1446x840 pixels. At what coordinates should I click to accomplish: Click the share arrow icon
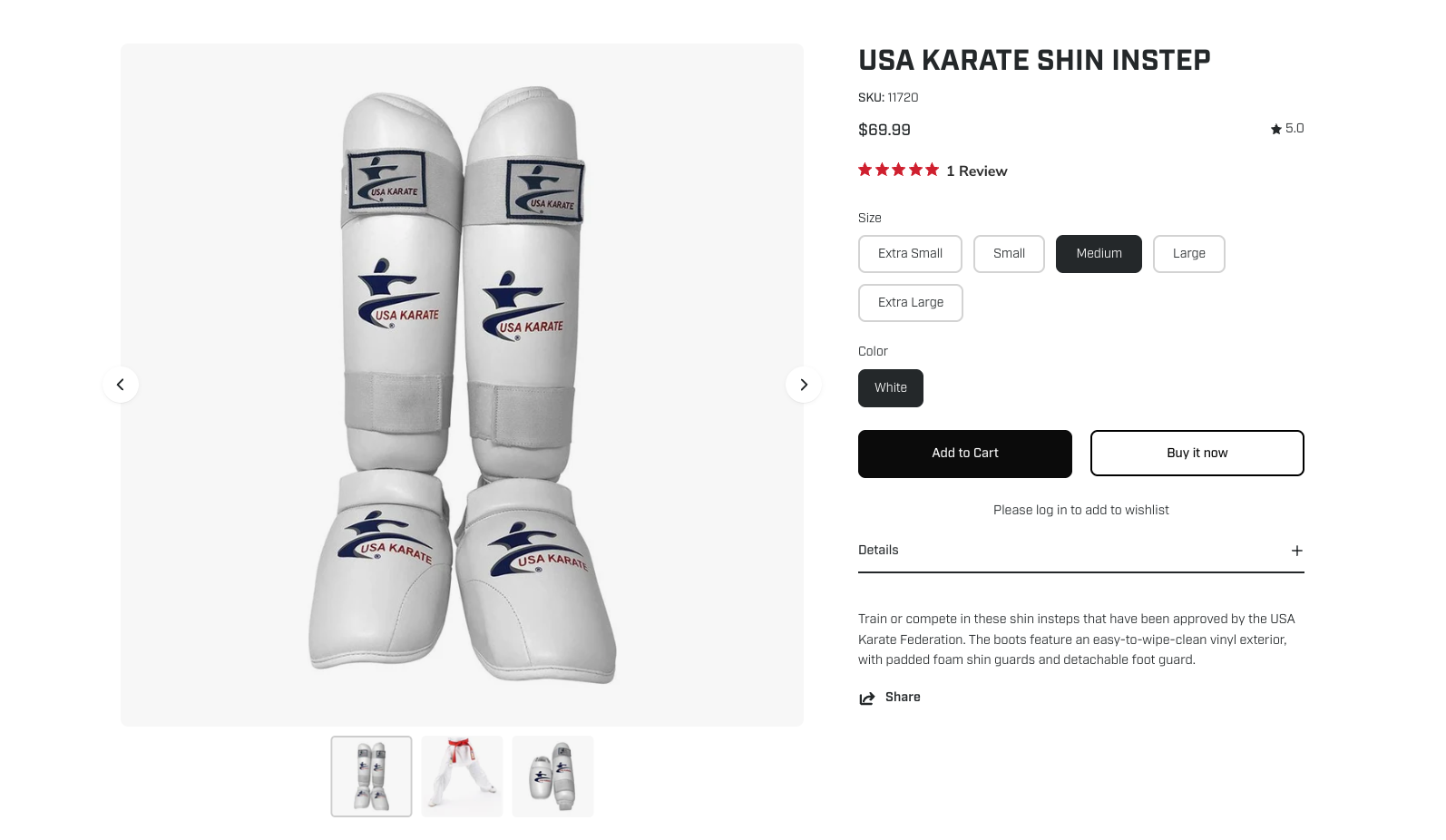pyautogui.click(x=867, y=698)
